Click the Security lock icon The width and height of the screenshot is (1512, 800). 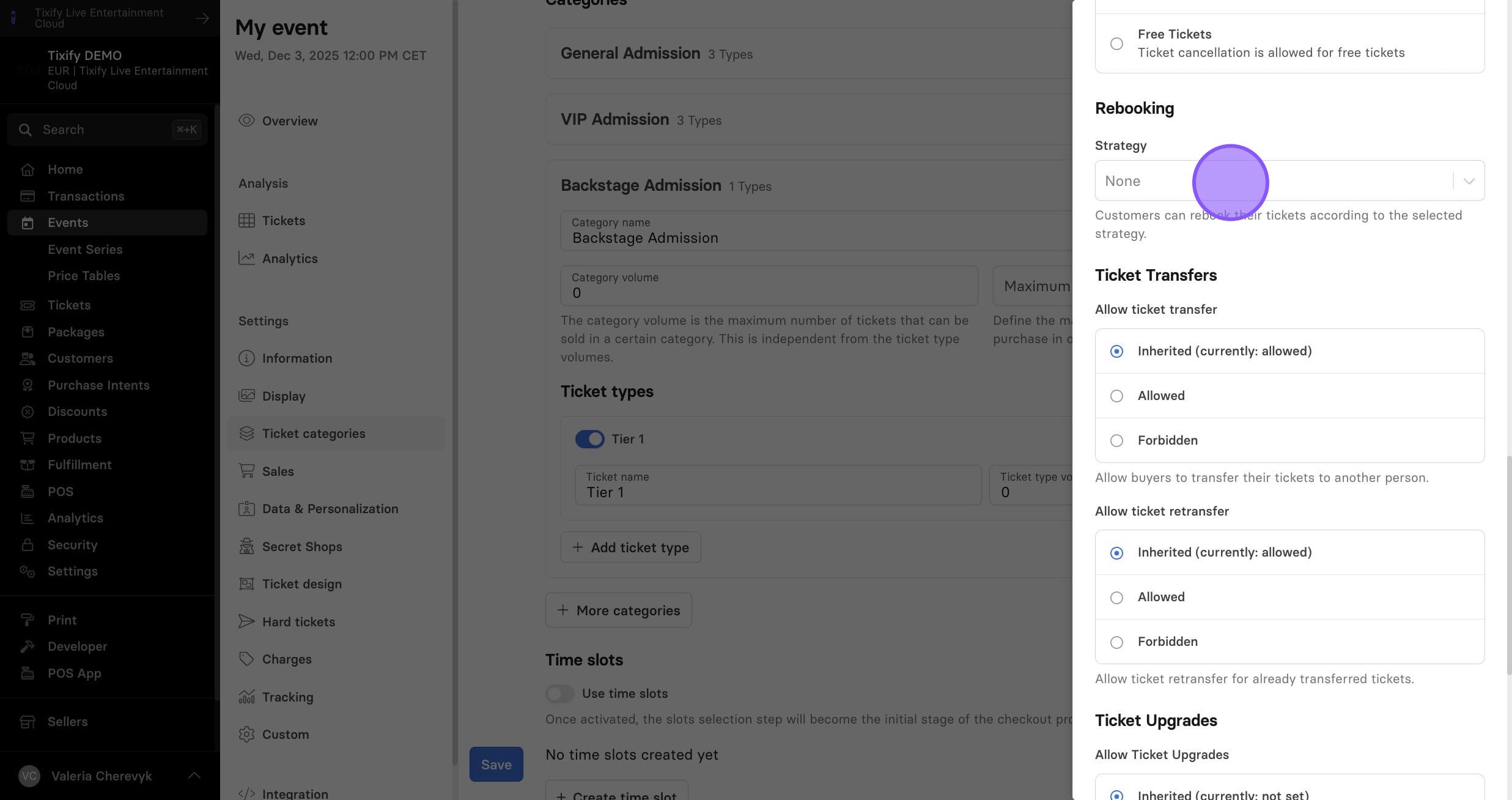coord(28,545)
